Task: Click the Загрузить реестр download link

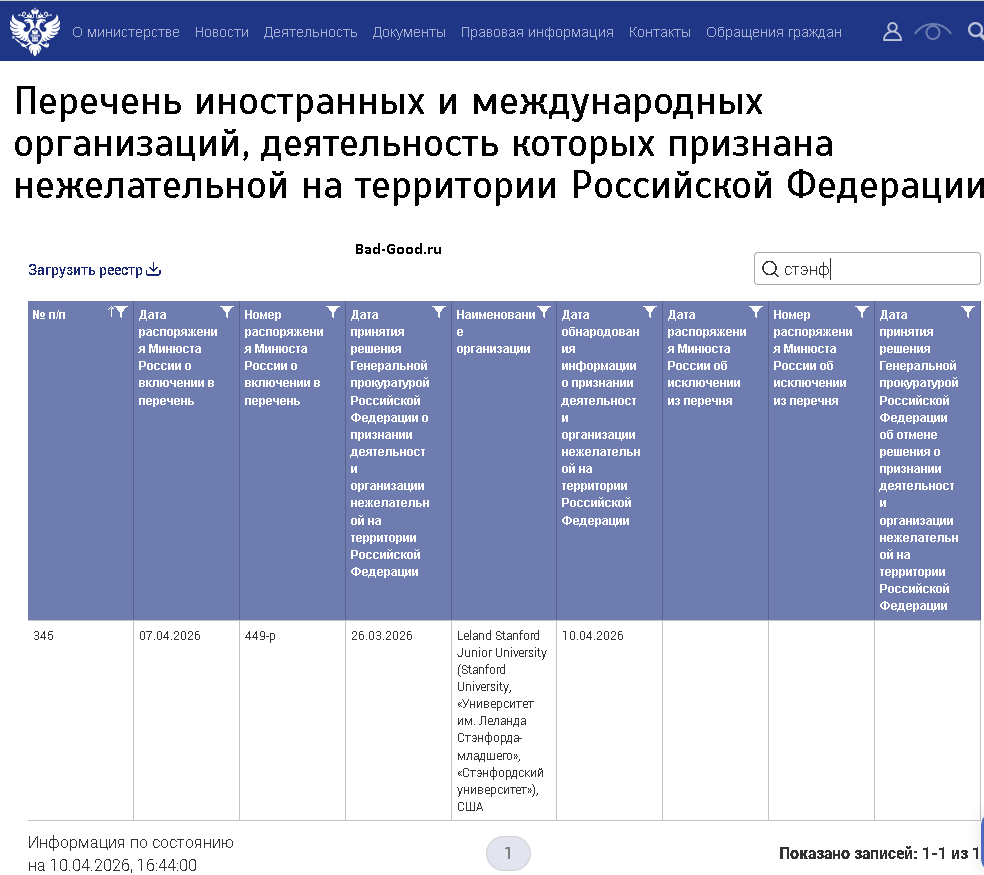Action: pos(94,270)
